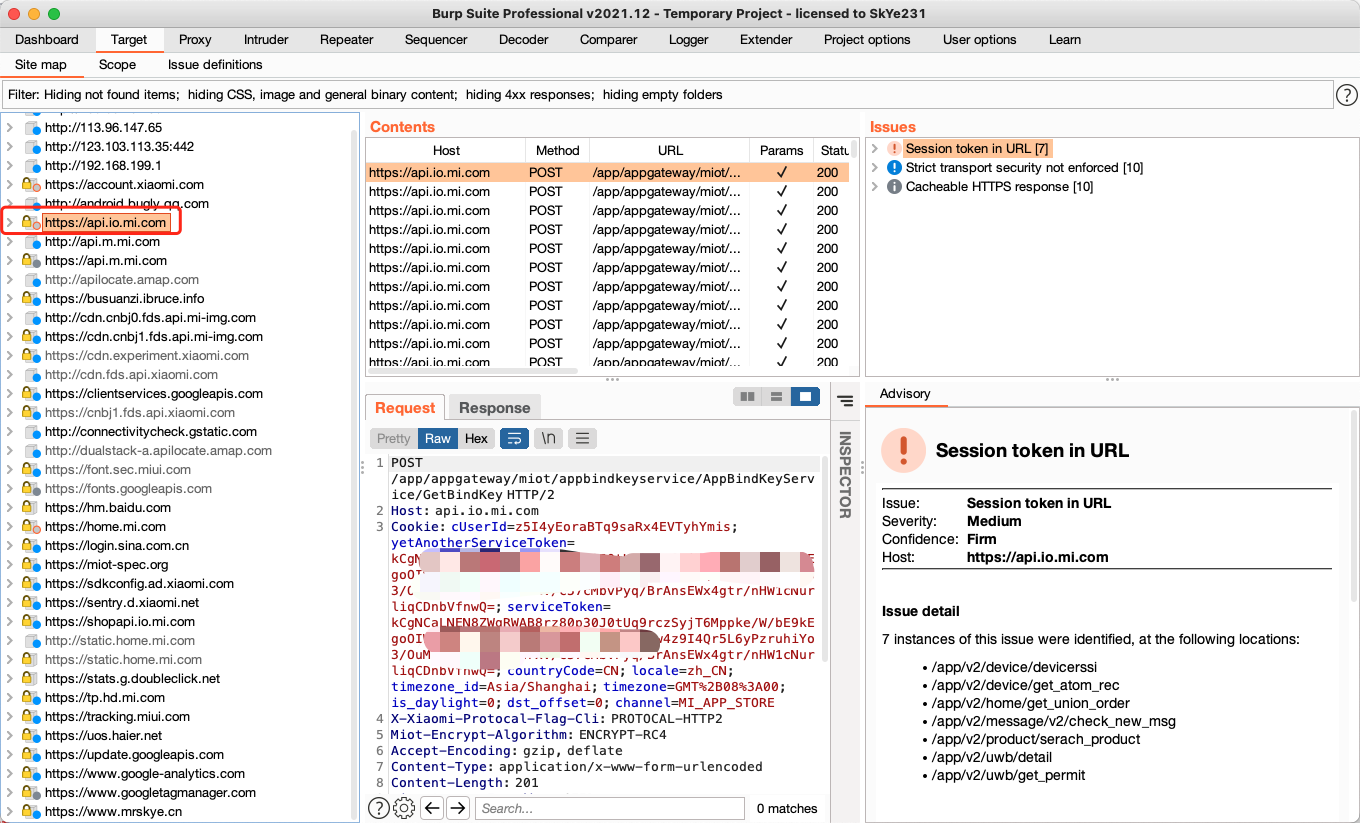Focus the request Search field
1360x823 pixels.
pyautogui.click(x=610, y=808)
